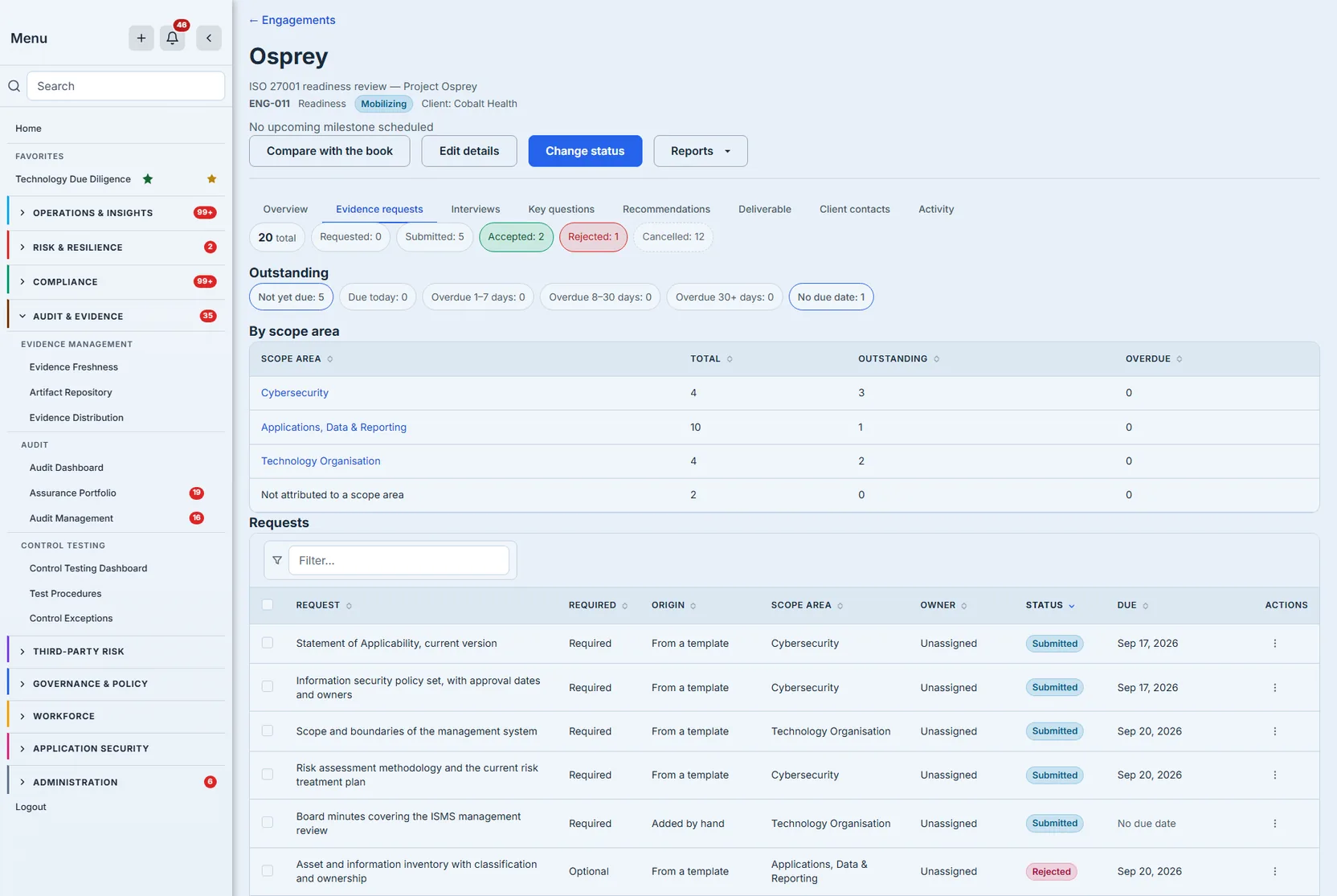The image size is (1337, 896).
Task: Switch to the Overview tab
Action: (x=285, y=209)
